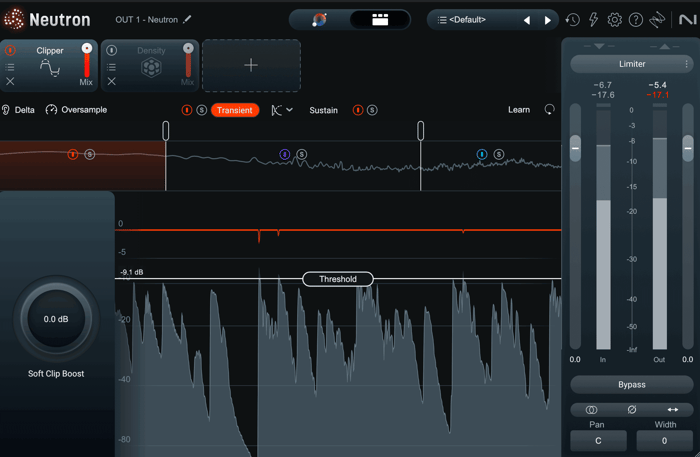Click the Native Instruments NI logo

click(688, 20)
